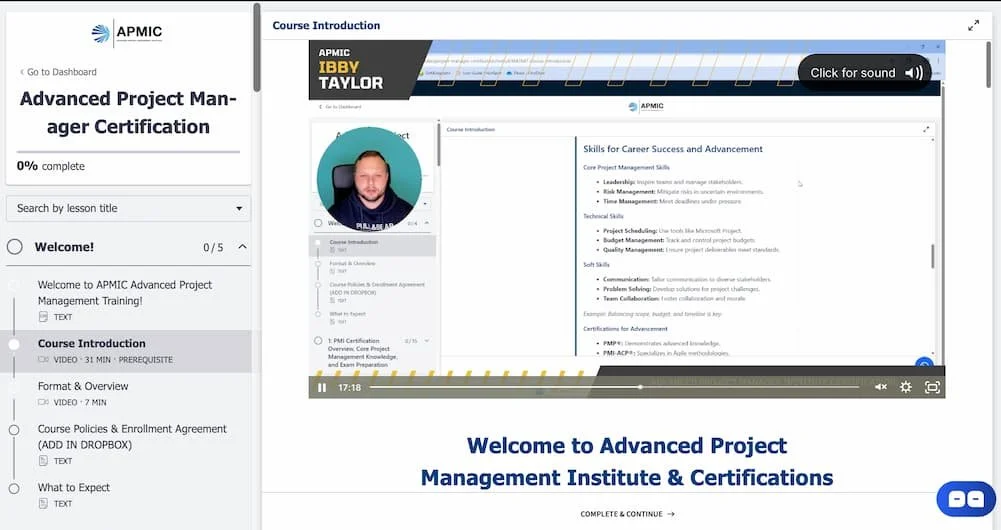Toggle Welcome! section completion circle
Image resolution: width=1001 pixels, height=530 pixels.
[15, 246]
